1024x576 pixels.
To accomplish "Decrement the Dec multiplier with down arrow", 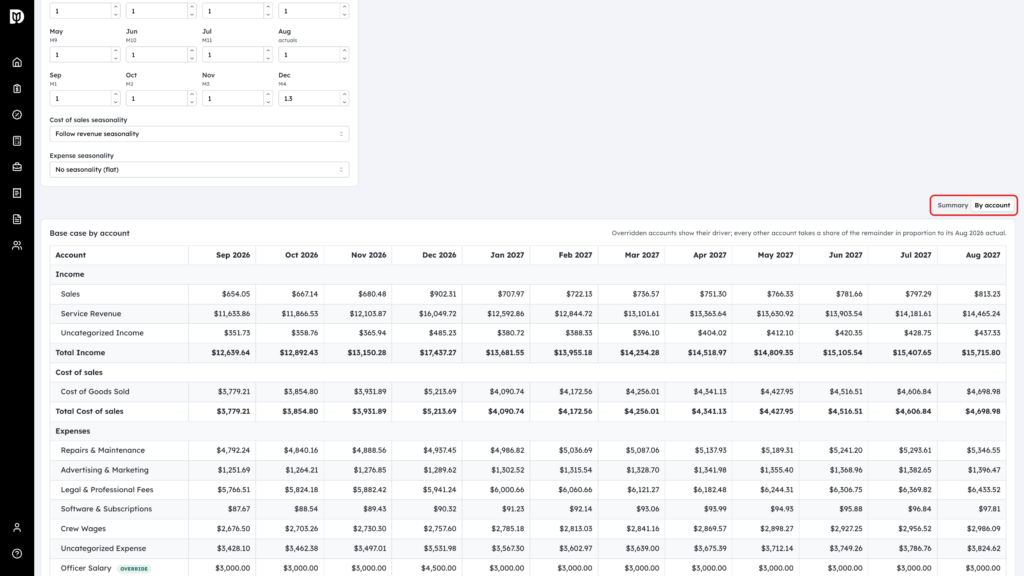I will (x=344, y=102).
